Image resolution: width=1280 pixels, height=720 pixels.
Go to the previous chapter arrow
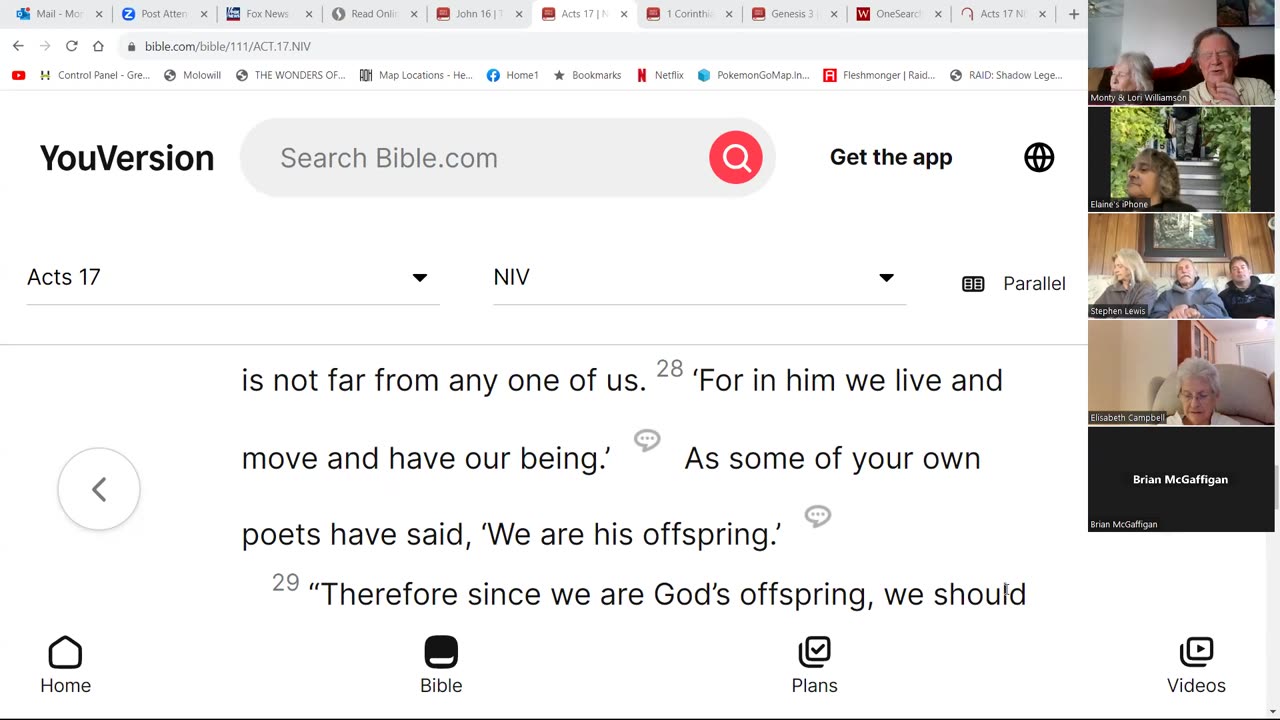(x=99, y=489)
